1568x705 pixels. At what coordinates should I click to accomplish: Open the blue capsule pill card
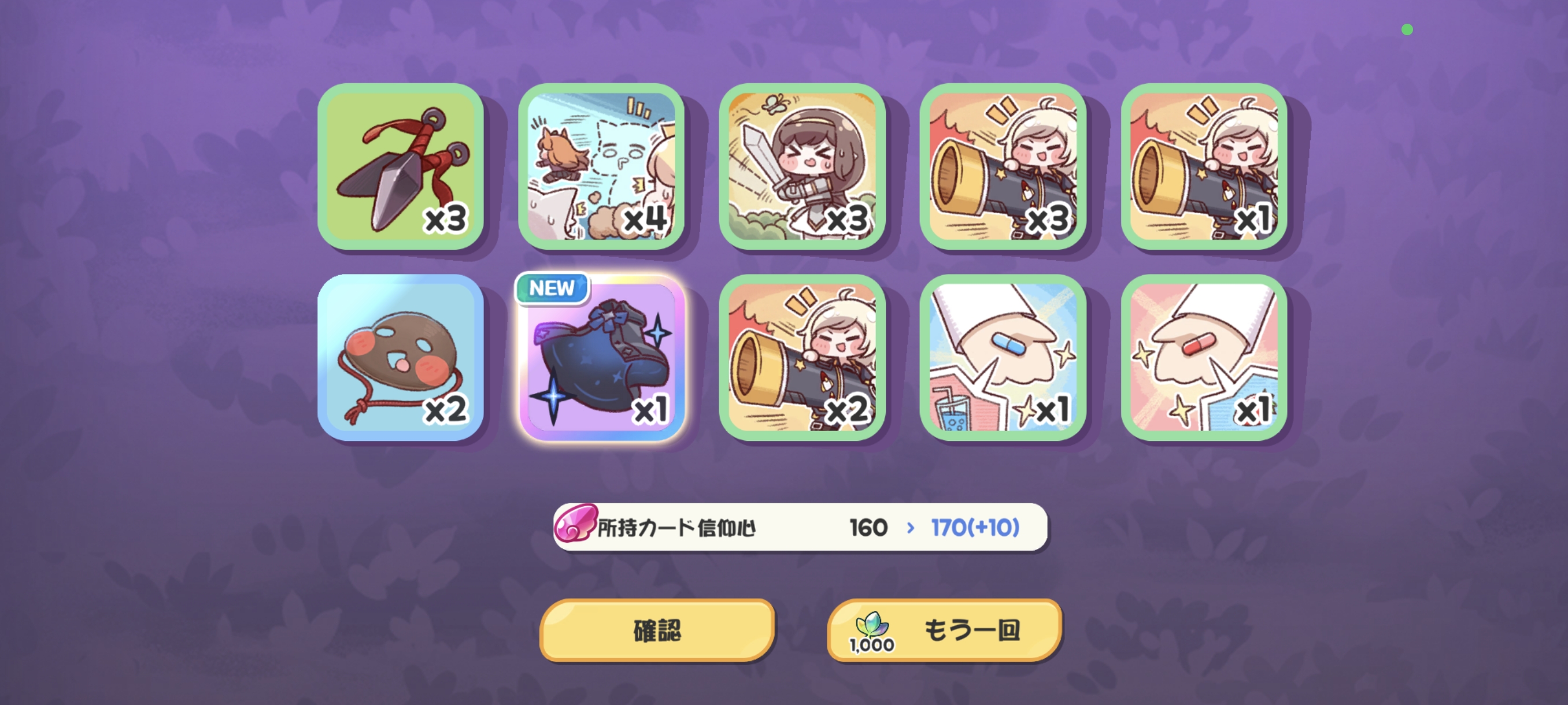(1003, 357)
